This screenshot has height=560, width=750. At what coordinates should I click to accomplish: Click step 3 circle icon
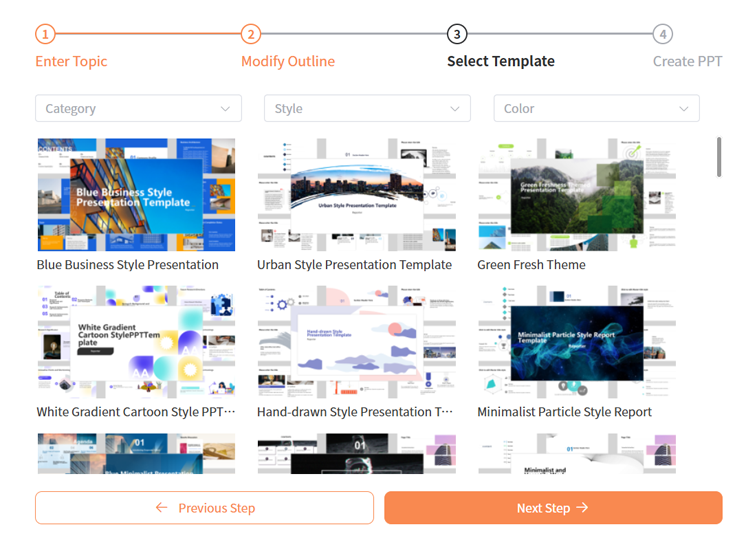tap(457, 34)
